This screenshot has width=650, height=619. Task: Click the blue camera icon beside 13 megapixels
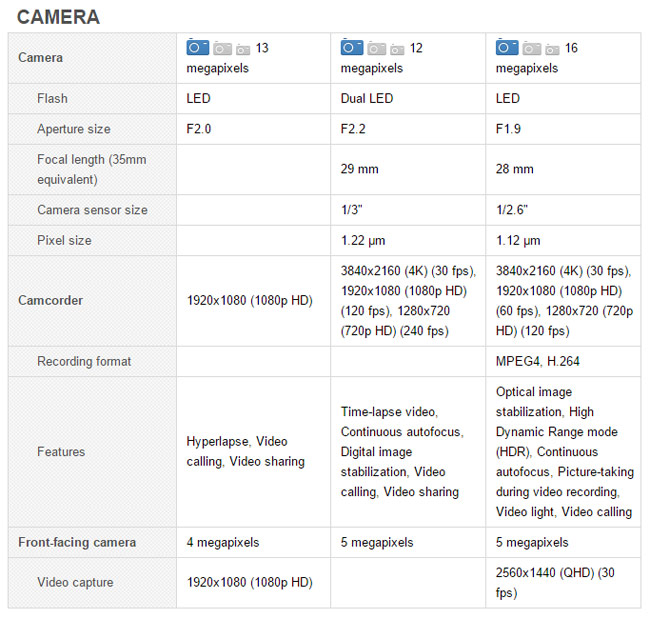point(197,47)
